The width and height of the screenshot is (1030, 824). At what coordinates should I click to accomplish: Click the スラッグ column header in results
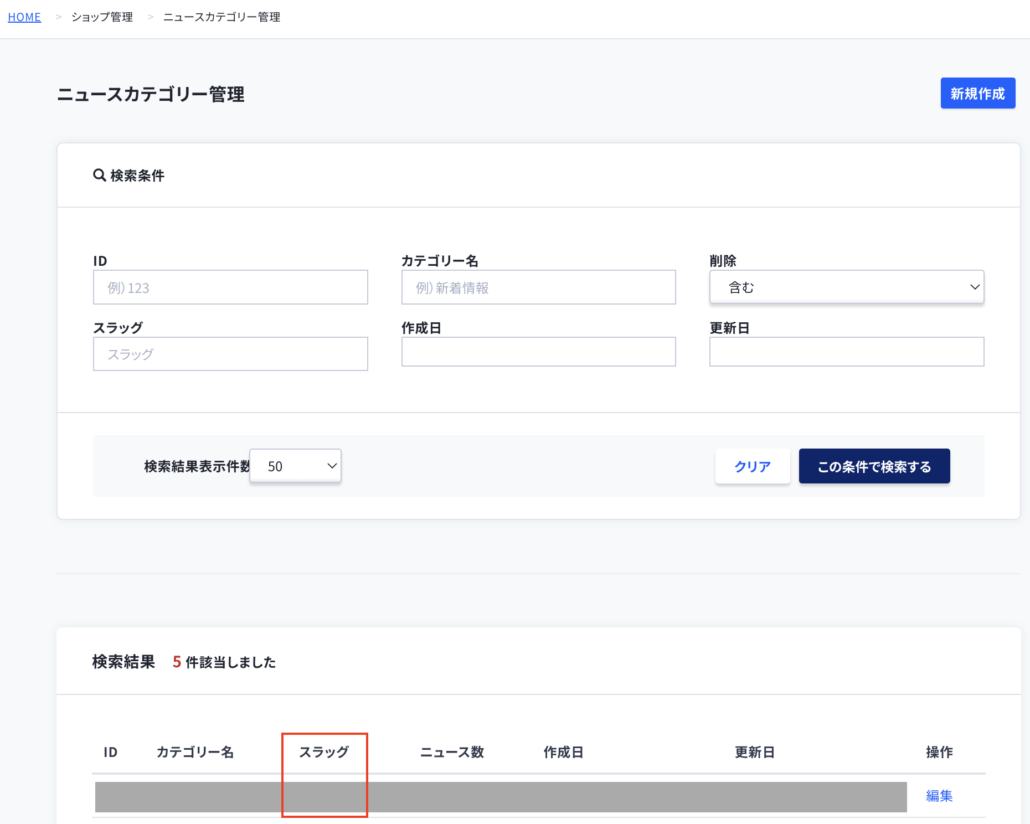(324, 752)
